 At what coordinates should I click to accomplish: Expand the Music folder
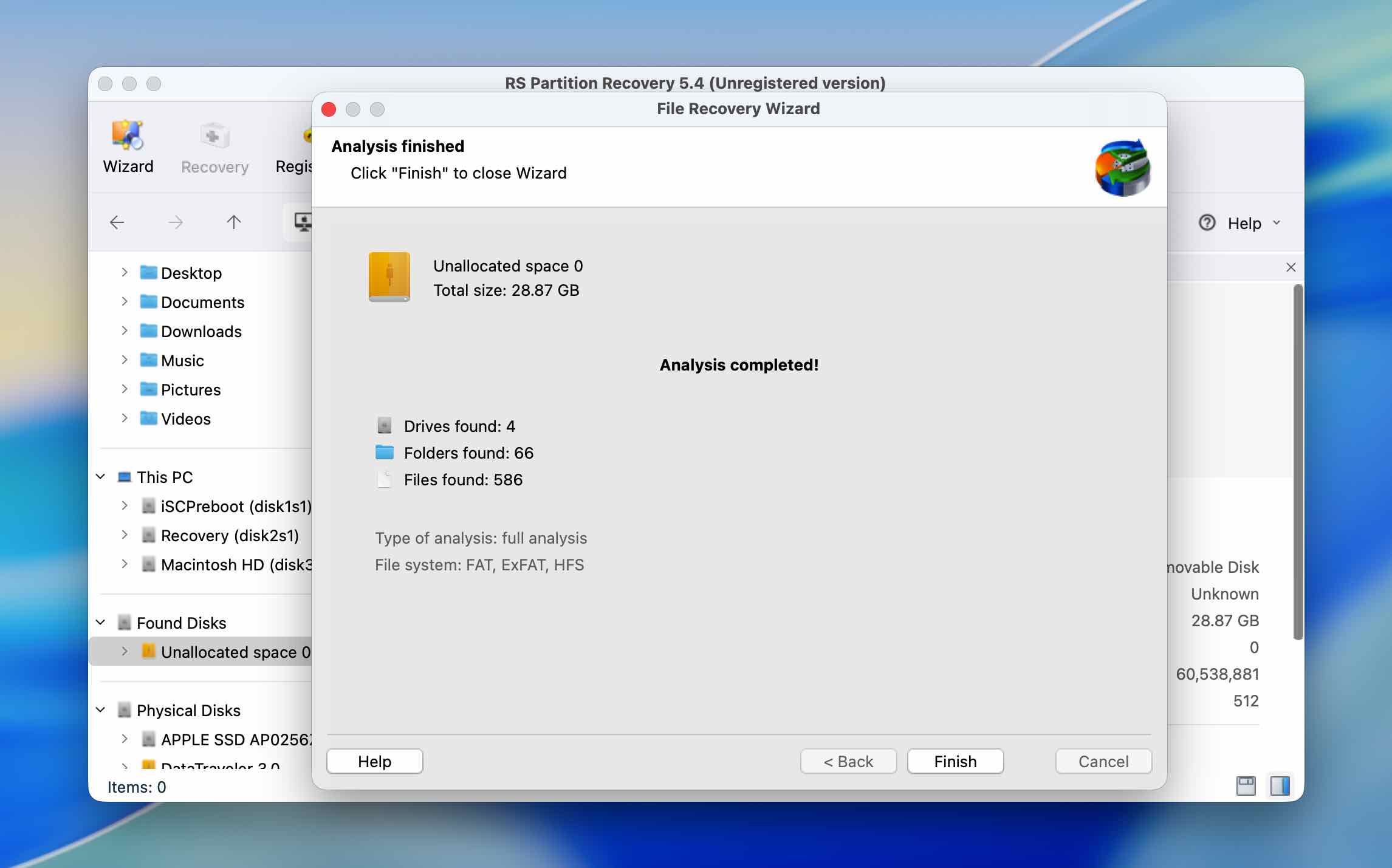tap(124, 360)
